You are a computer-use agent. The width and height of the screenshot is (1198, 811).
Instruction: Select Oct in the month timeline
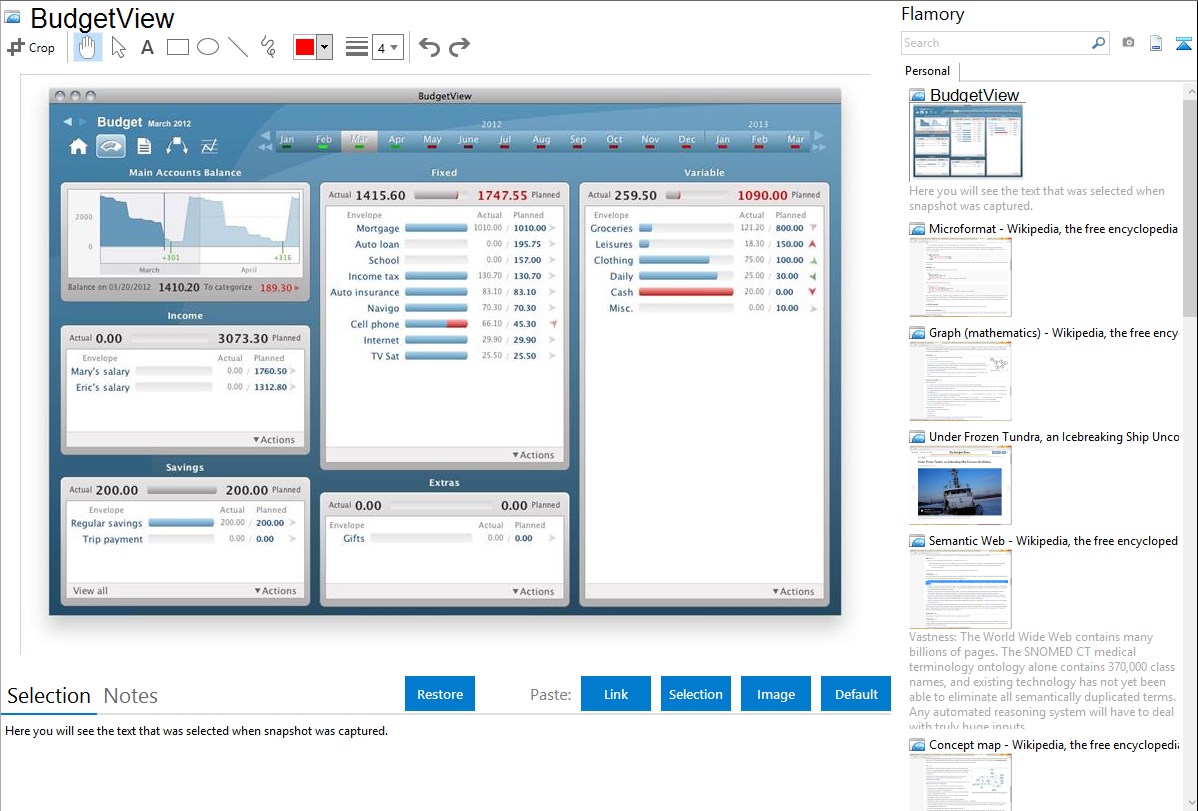(614, 140)
